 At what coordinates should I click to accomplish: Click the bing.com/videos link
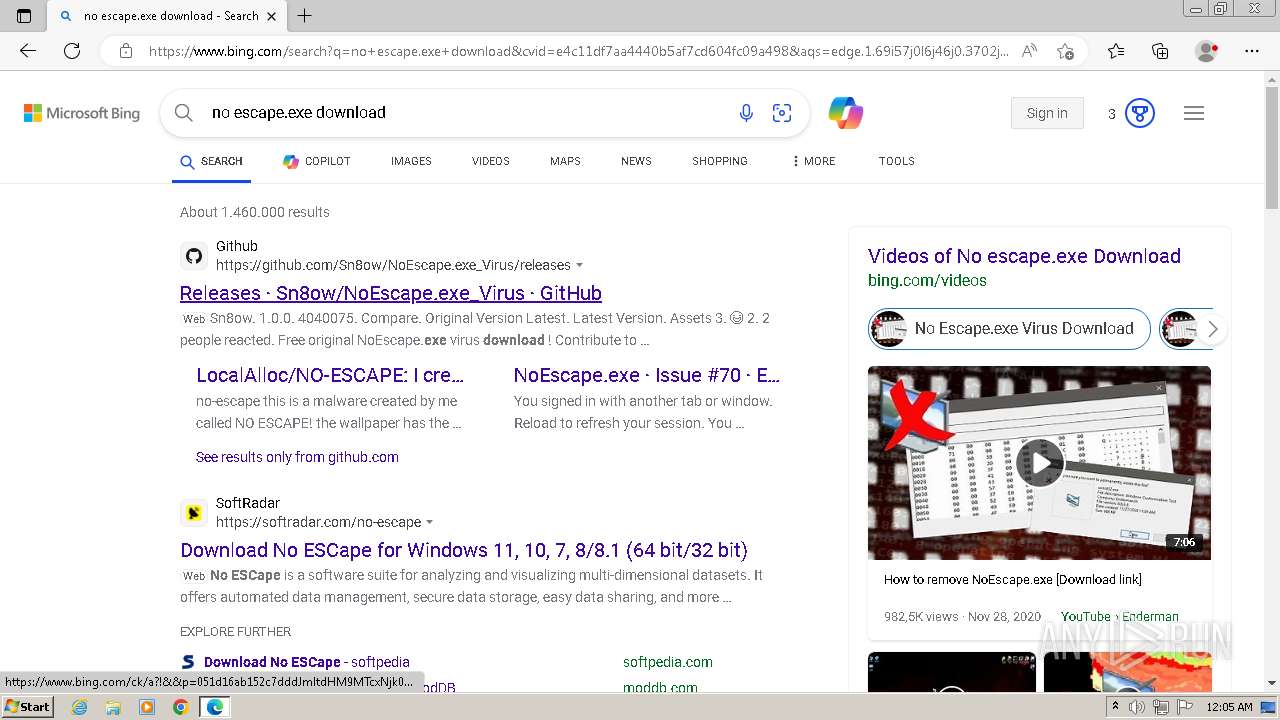[927, 281]
